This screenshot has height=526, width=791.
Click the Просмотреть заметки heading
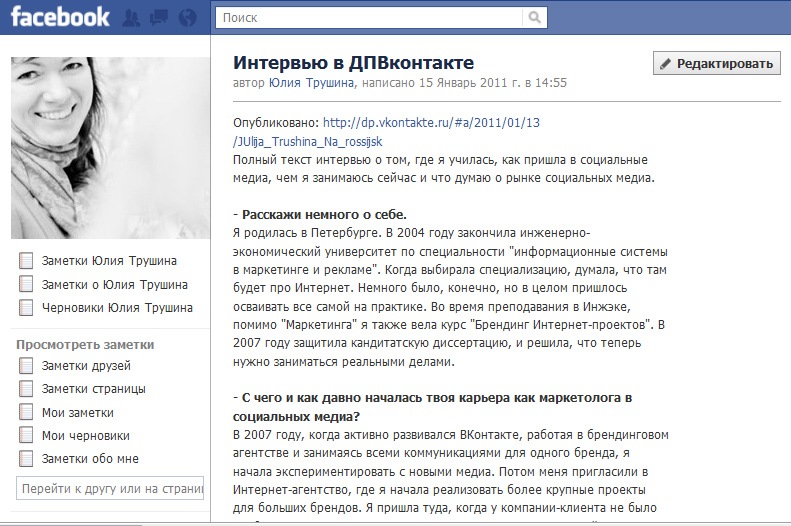(x=85, y=344)
